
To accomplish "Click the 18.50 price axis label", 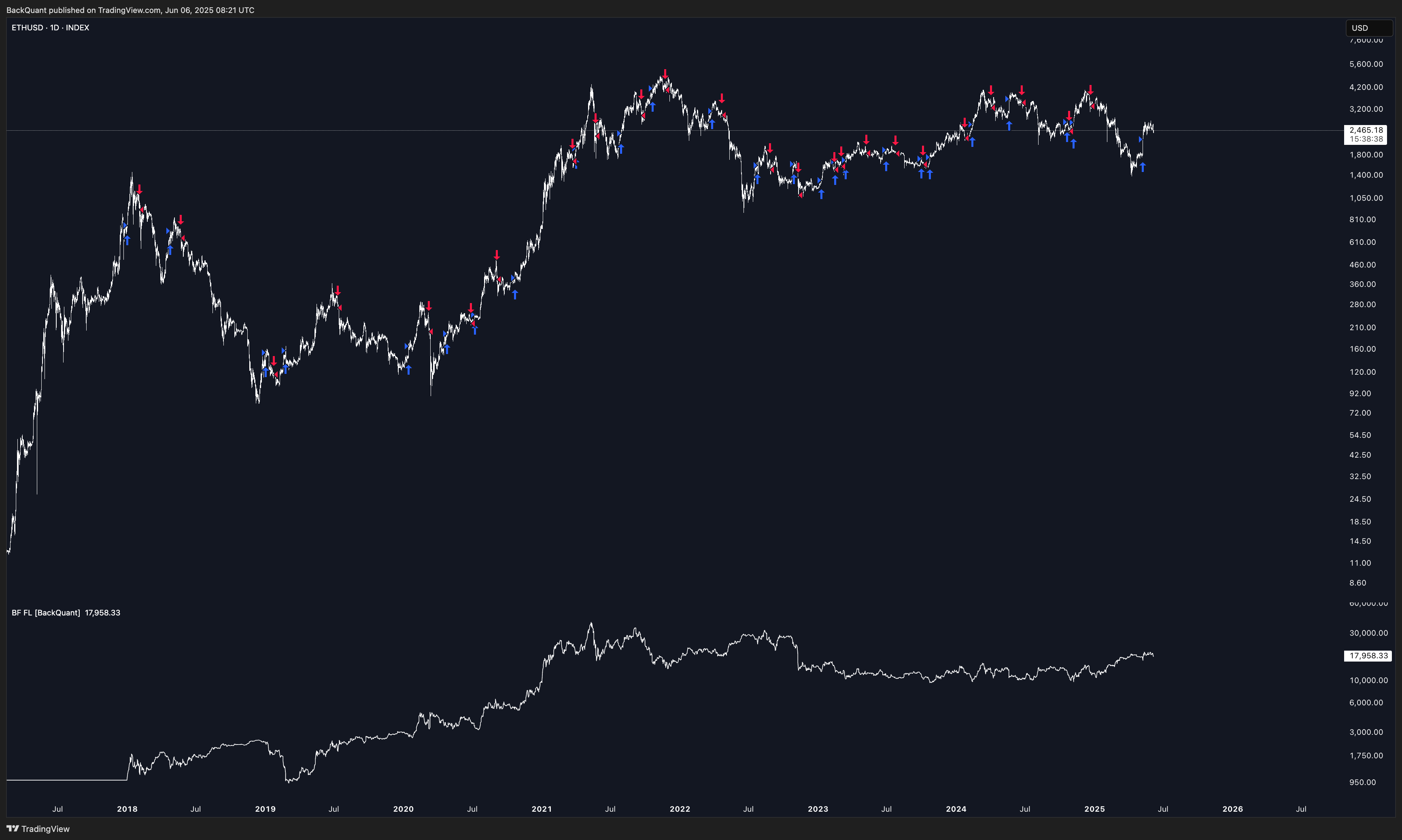I will tap(1360, 521).
